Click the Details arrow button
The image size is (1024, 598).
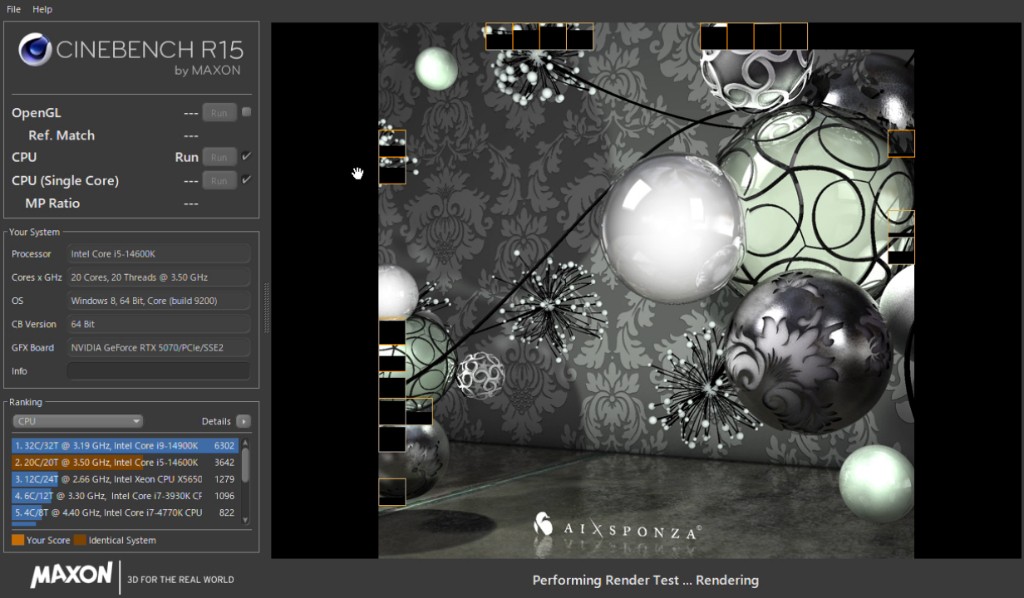(x=243, y=421)
